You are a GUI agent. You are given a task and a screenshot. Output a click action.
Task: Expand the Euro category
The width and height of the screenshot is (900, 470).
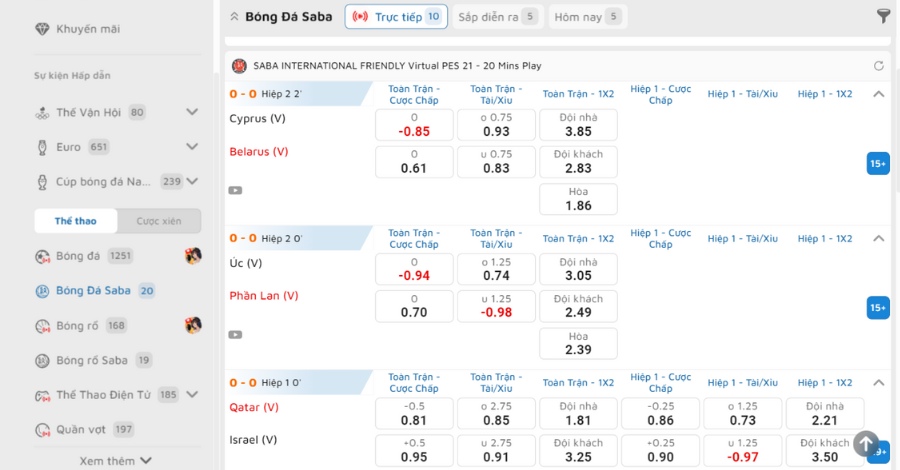(x=192, y=146)
